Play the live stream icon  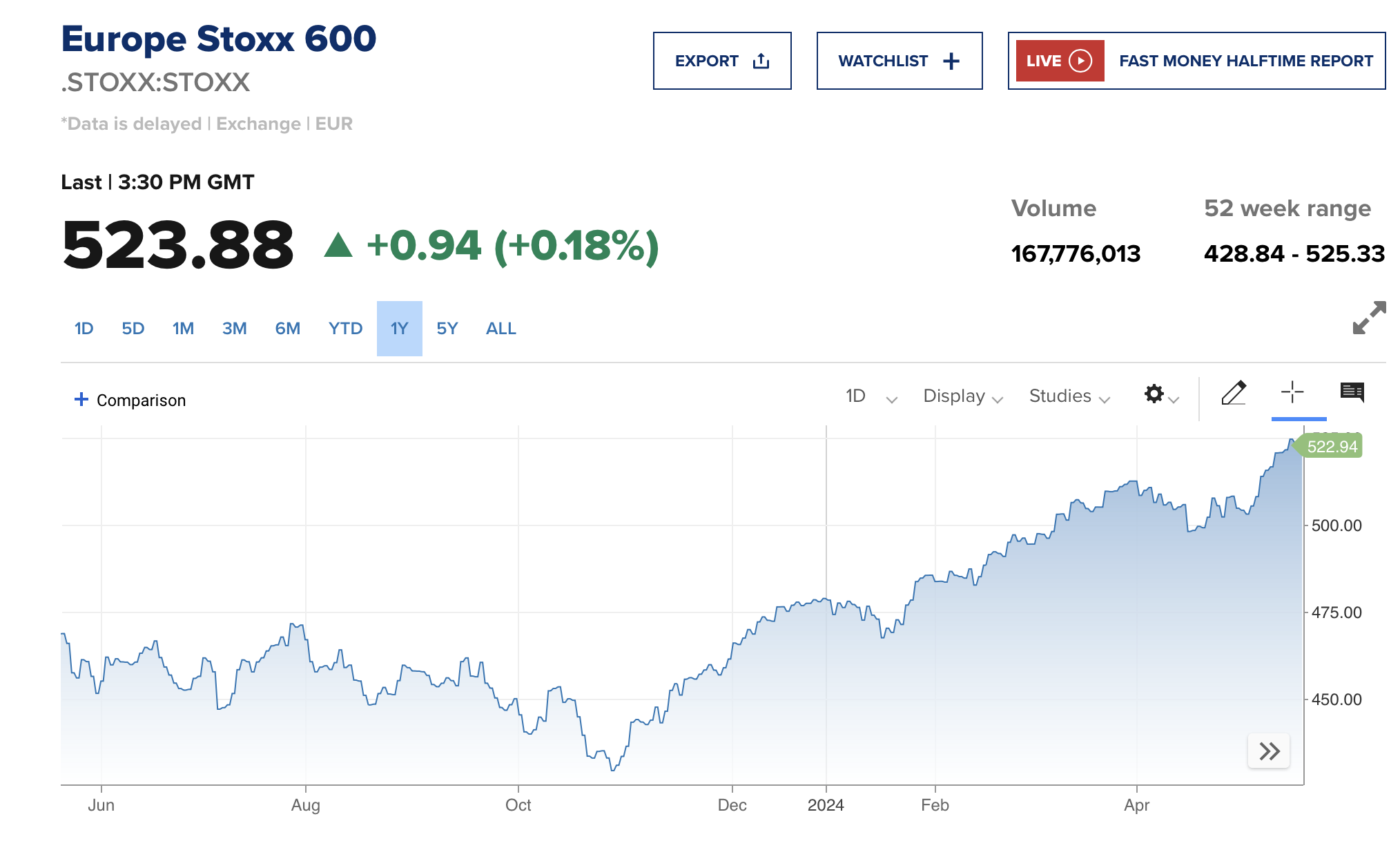1080,61
